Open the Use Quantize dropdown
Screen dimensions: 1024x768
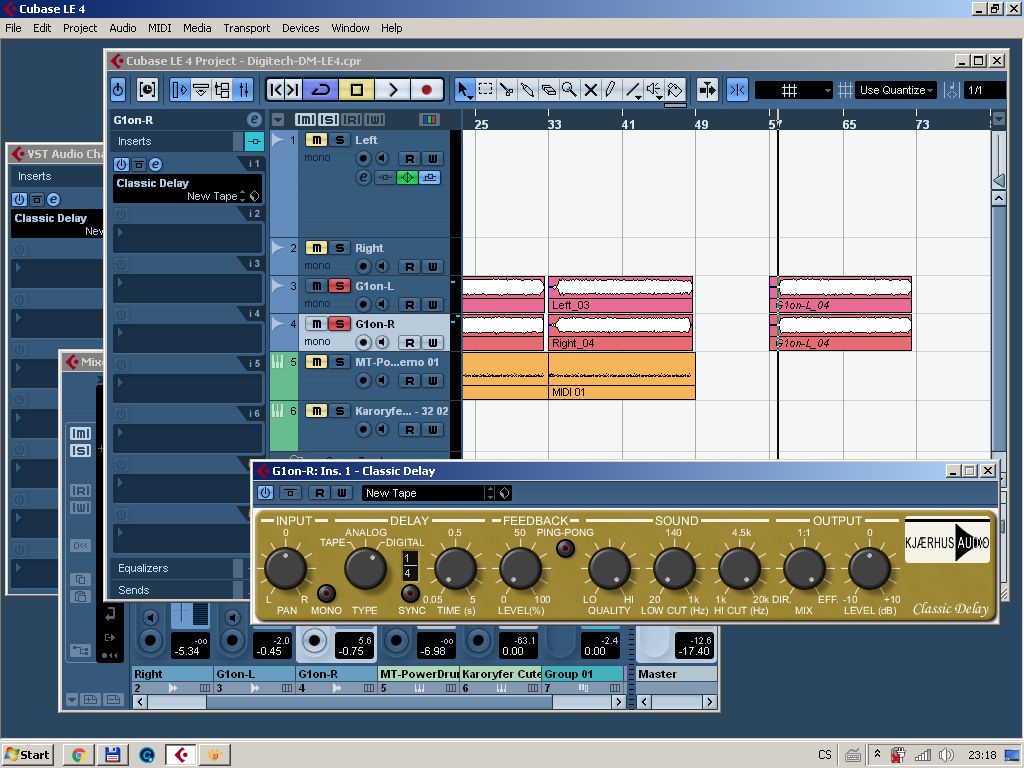pos(896,90)
